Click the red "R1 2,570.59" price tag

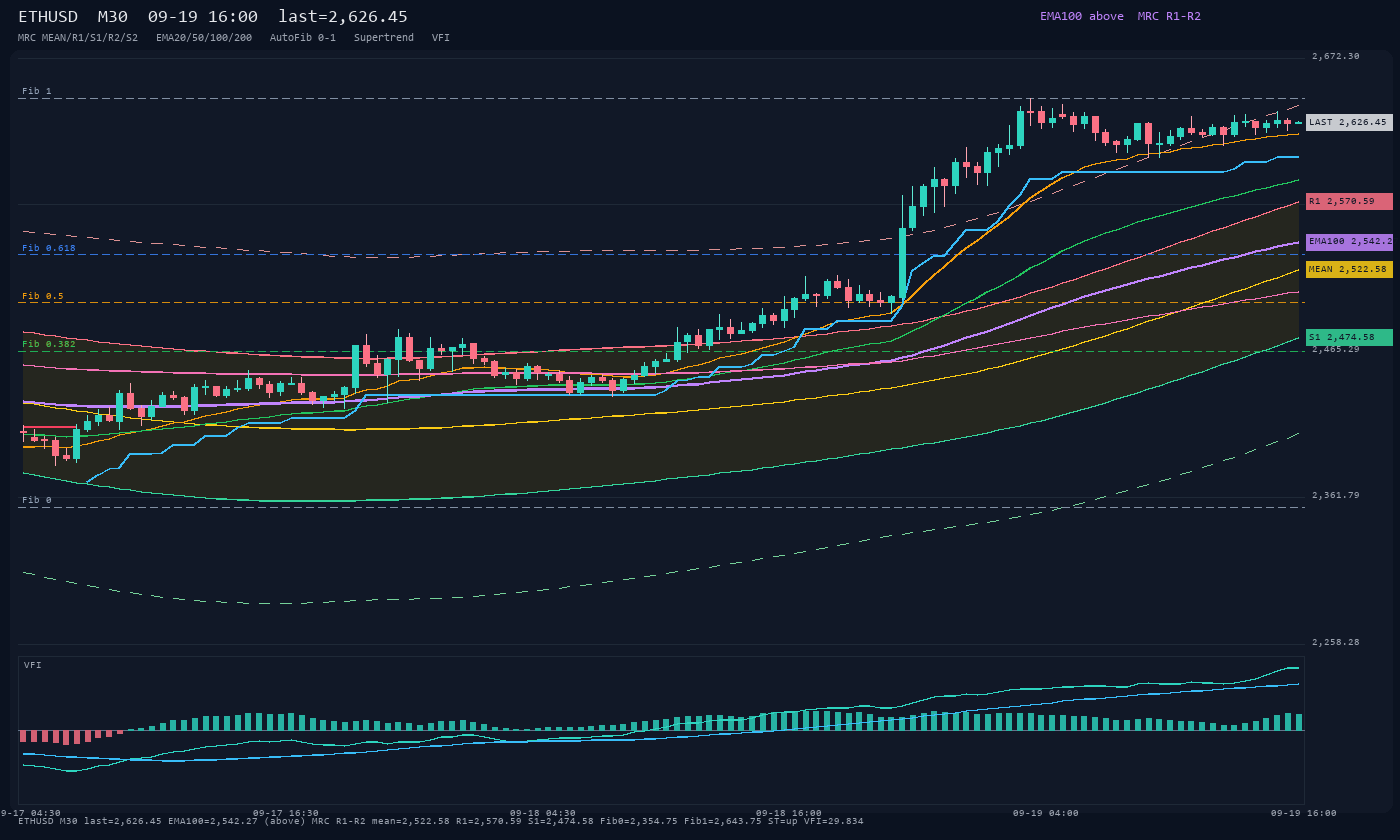(x=1349, y=201)
